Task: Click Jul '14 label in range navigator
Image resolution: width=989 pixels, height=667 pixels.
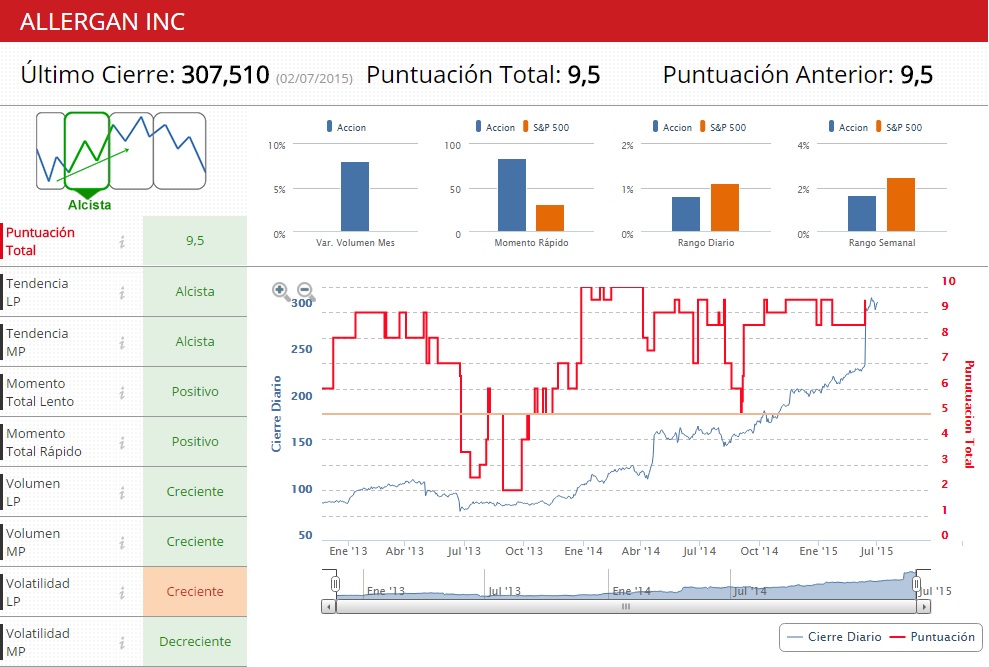Action: coord(750,591)
